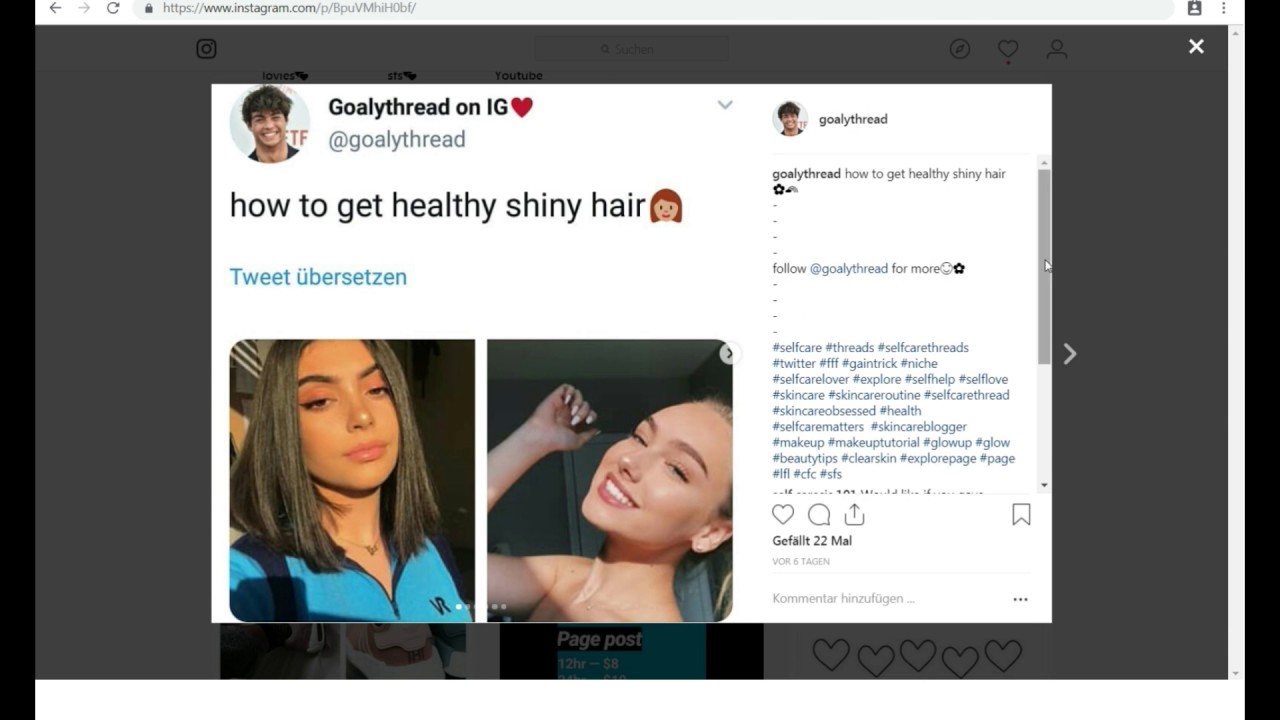
Task: Open the profile person icon
Action: pos(1057,49)
